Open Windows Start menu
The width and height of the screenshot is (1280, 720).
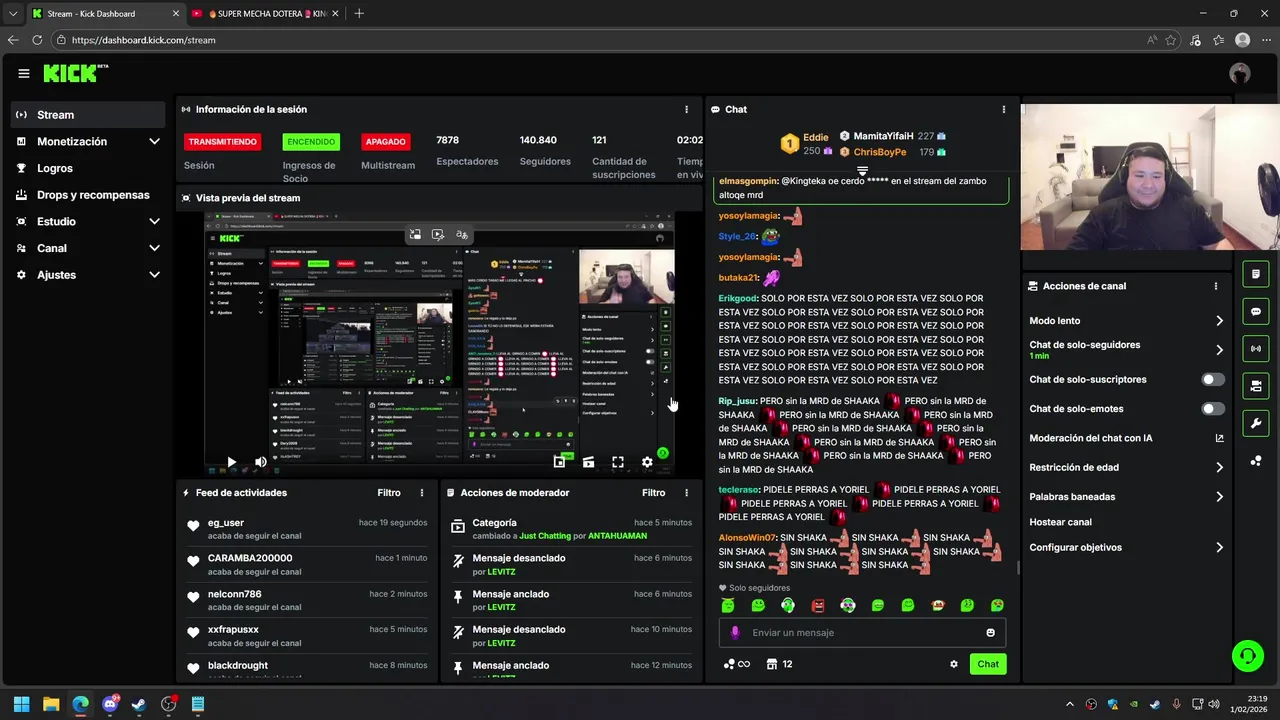(21, 704)
